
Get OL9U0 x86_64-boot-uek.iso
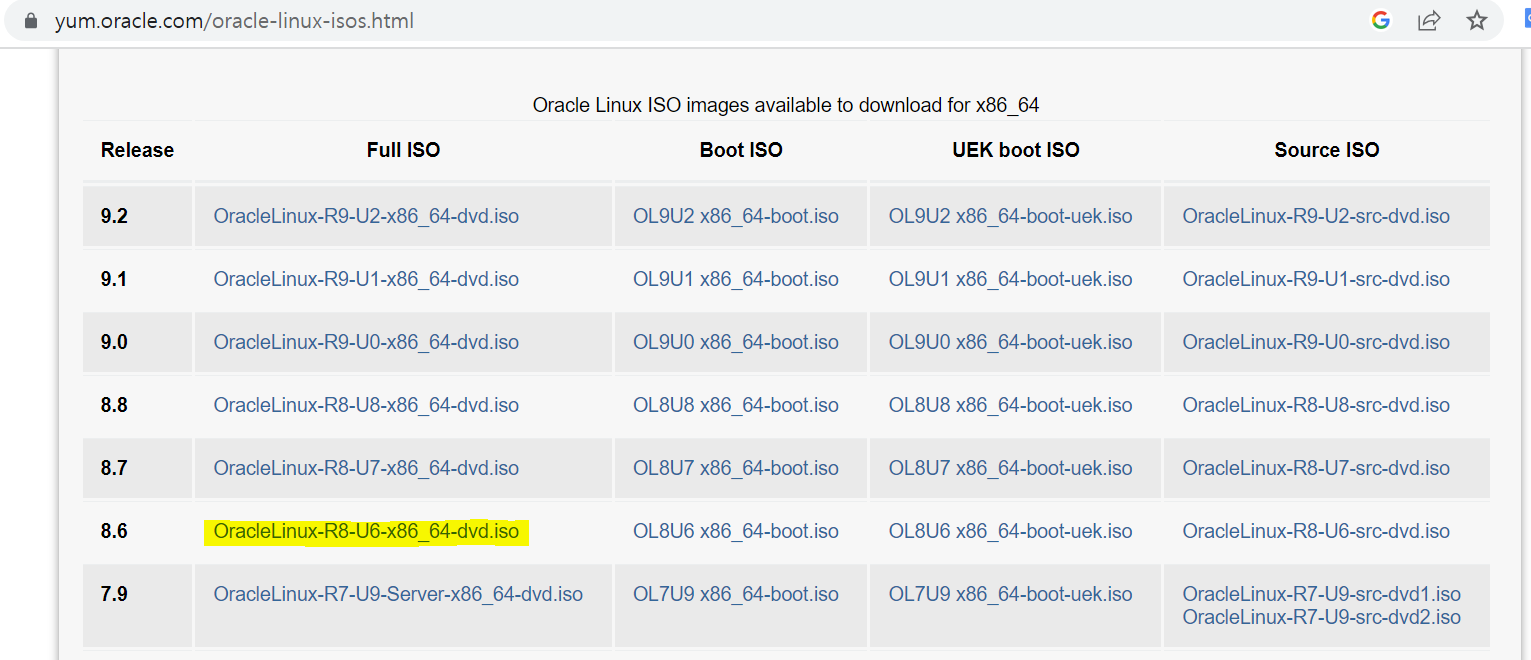tap(1011, 342)
